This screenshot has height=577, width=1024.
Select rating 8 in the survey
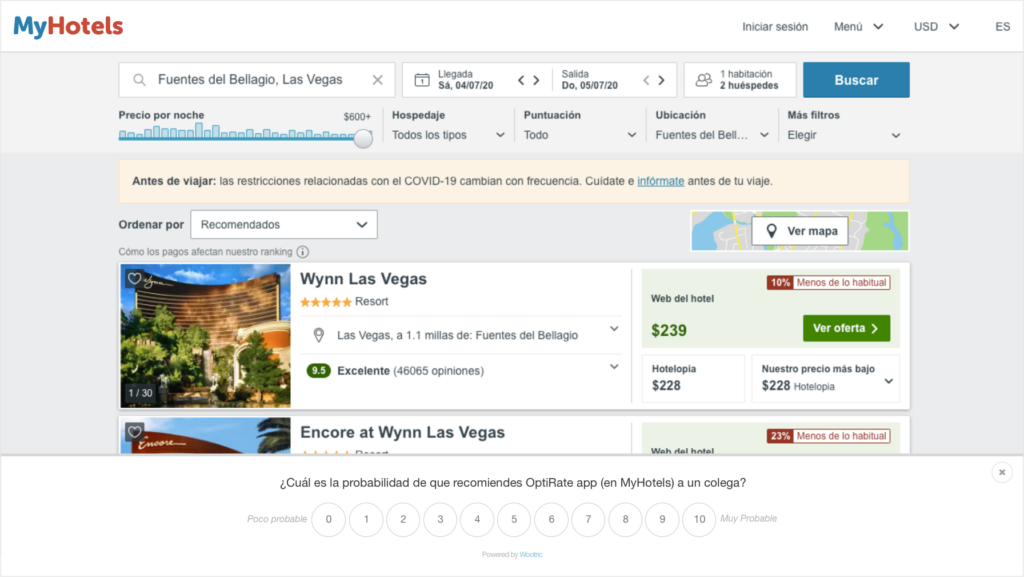coord(625,519)
